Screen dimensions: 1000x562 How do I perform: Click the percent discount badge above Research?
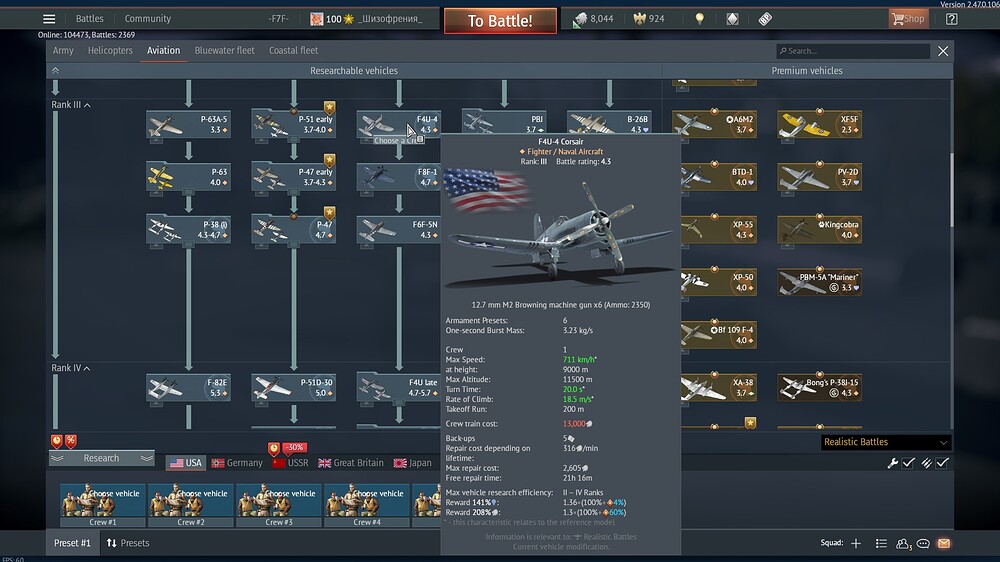(71, 441)
